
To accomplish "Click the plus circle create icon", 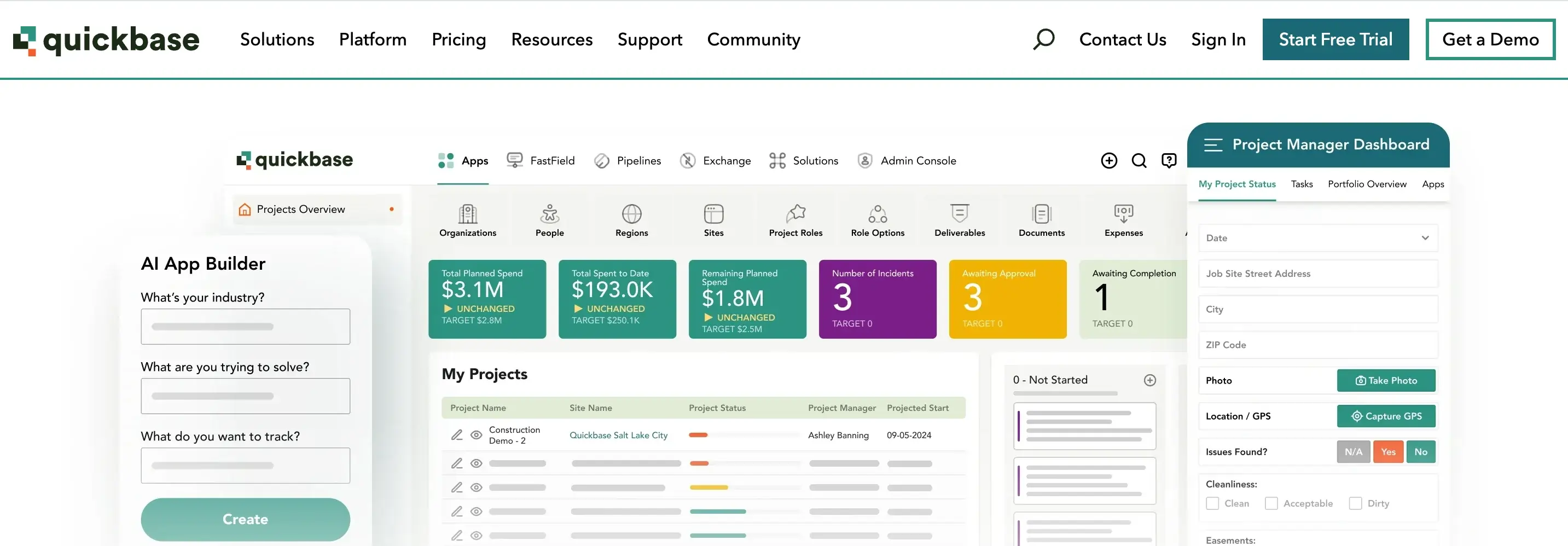I will coord(1109,161).
